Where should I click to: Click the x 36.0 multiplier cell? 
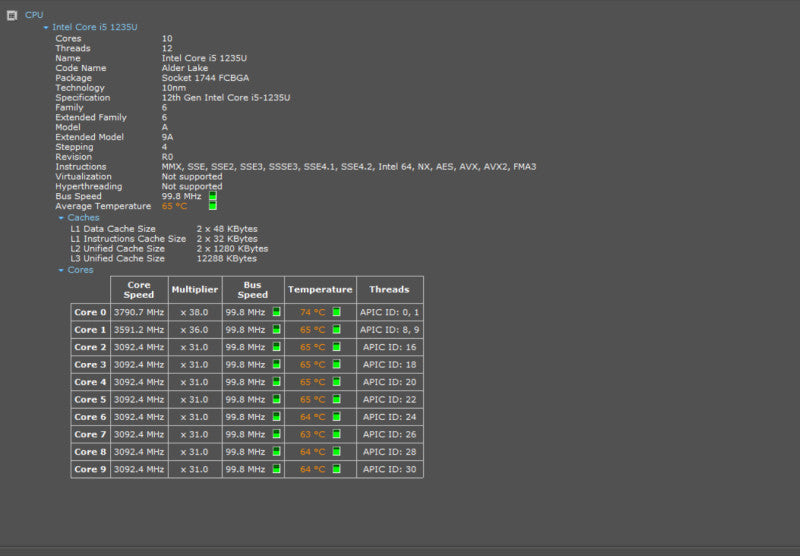click(194, 330)
